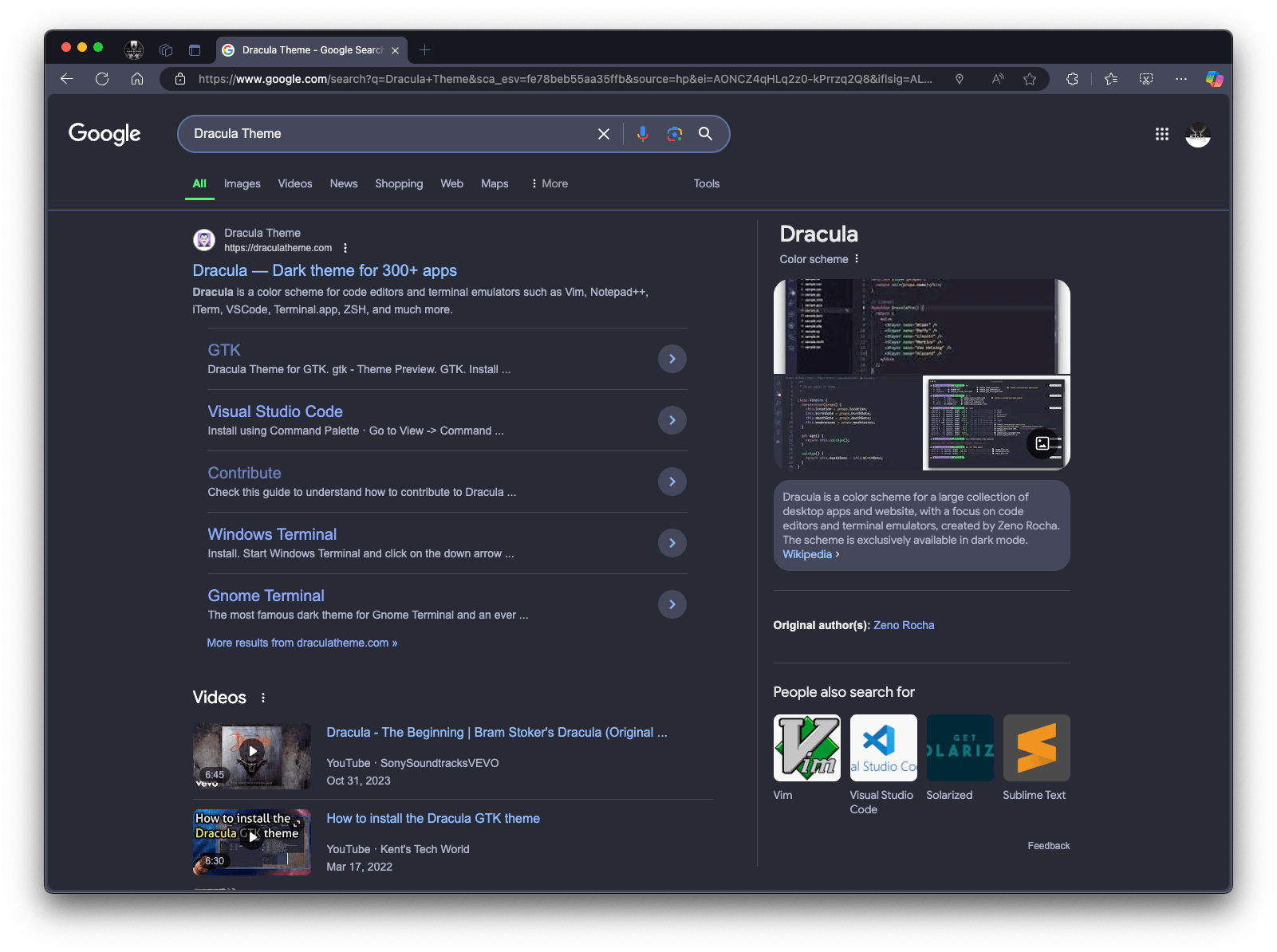
Task: Open the image viewer icon on the Dracula screenshots
Action: pyautogui.click(x=1042, y=444)
